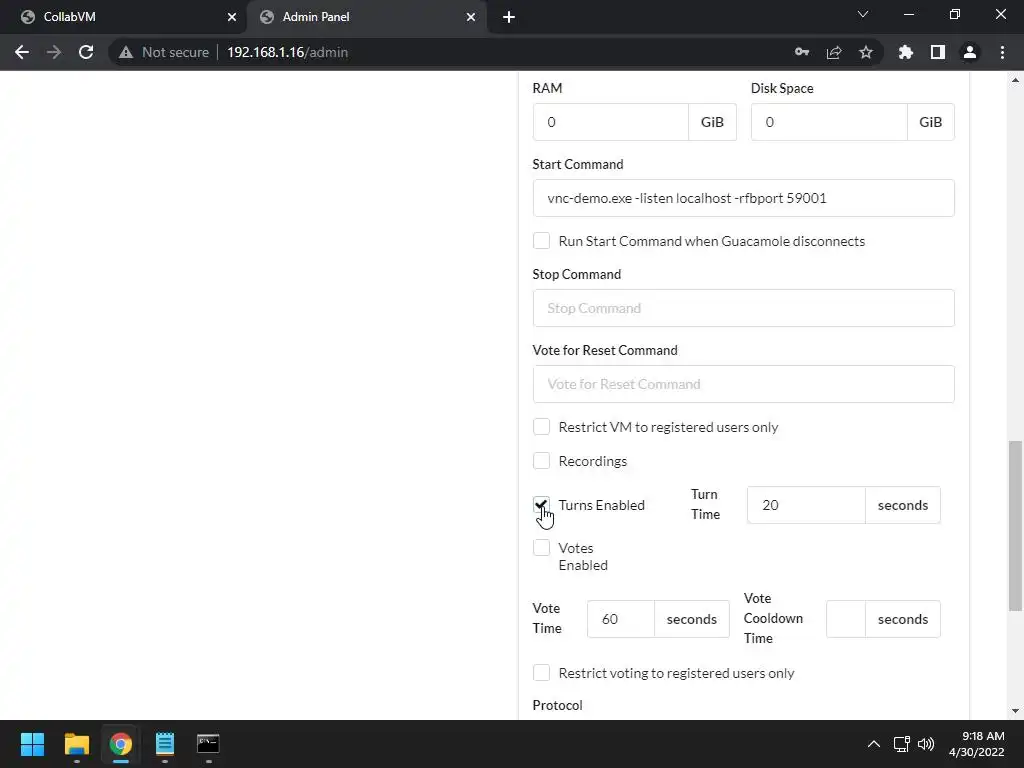Open File Explorer from the taskbar
This screenshot has height=768, width=1024.
tap(76, 744)
